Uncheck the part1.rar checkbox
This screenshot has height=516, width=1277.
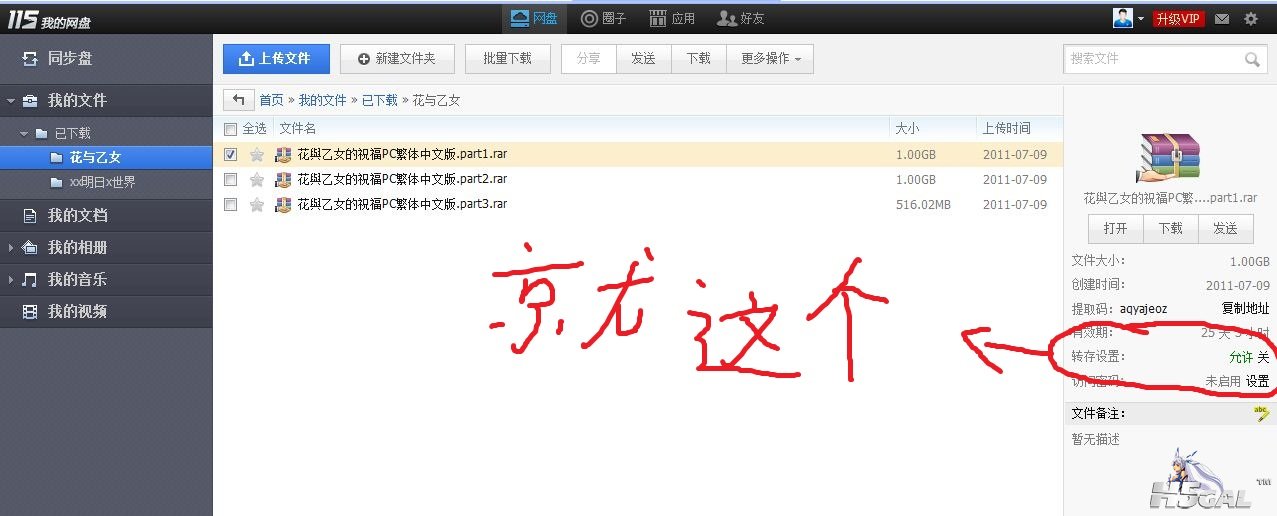pyautogui.click(x=231, y=154)
